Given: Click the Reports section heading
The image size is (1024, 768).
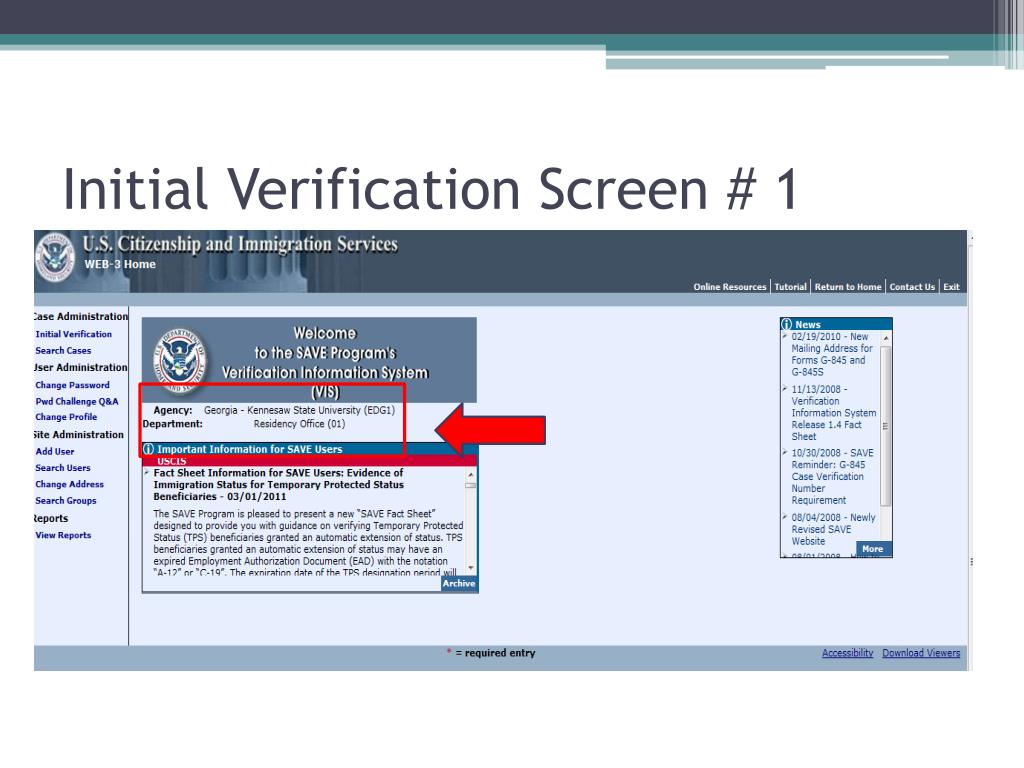Looking at the screenshot, I should [51, 519].
